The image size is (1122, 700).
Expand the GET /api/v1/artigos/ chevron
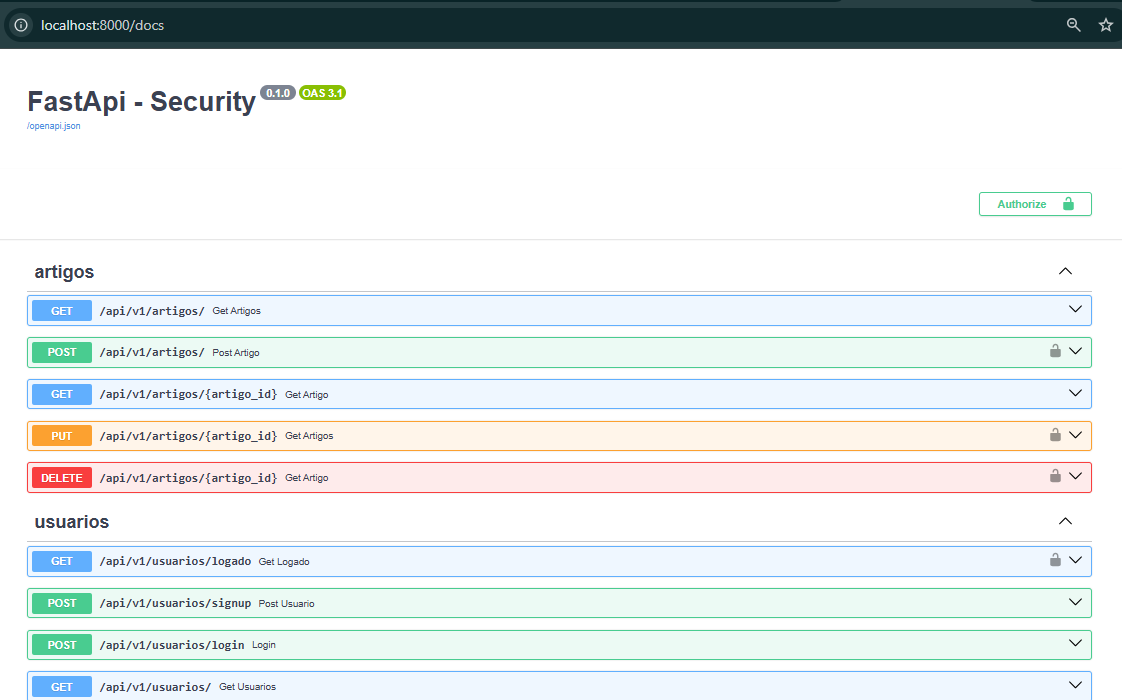(1075, 309)
